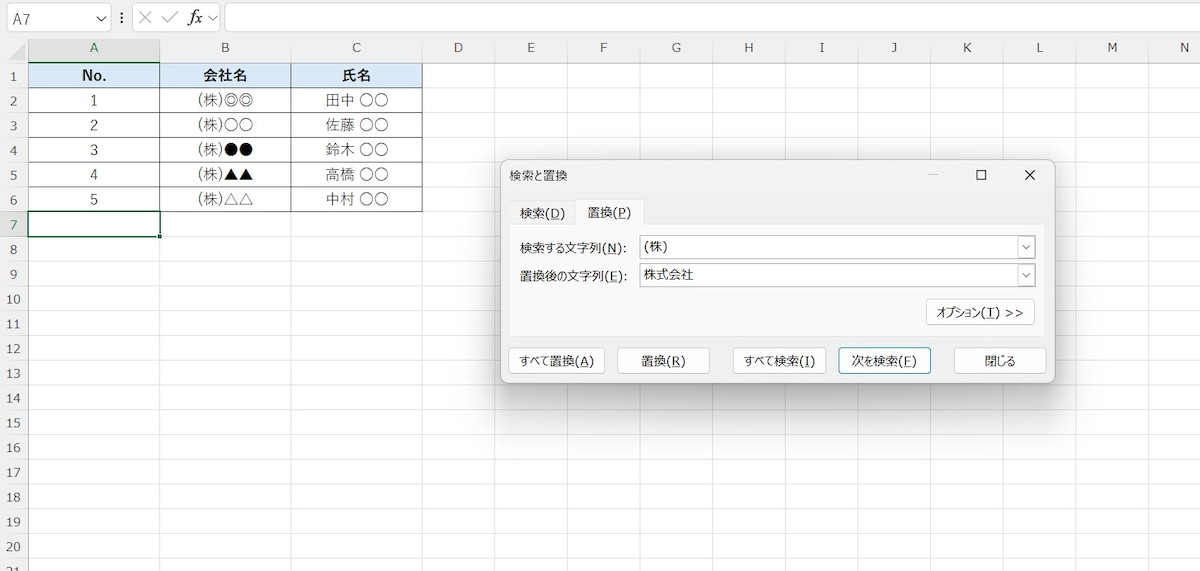1200x571 pixels.
Task: Select column A header
Action: (94, 48)
